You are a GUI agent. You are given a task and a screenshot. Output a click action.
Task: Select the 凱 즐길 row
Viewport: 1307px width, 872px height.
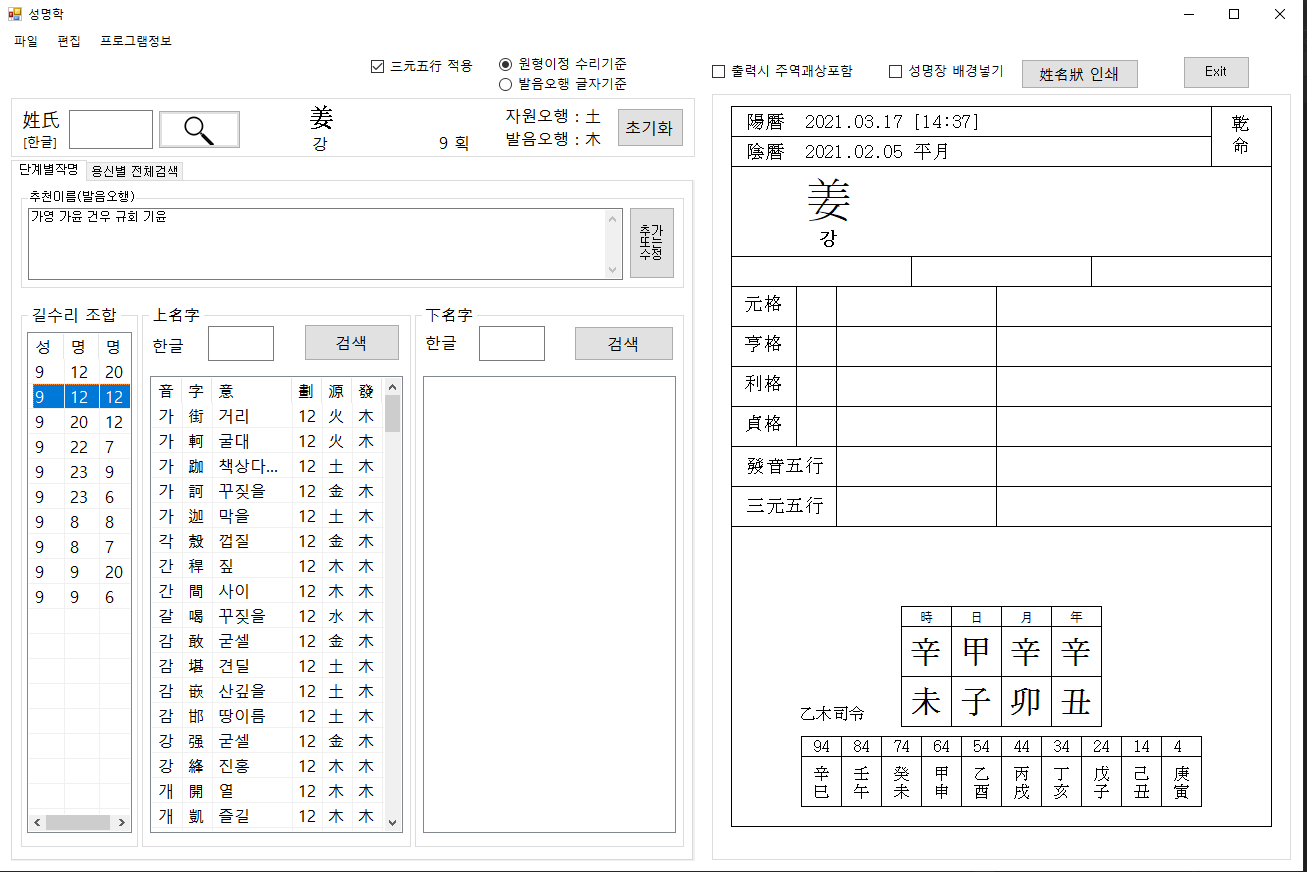click(x=267, y=816)
